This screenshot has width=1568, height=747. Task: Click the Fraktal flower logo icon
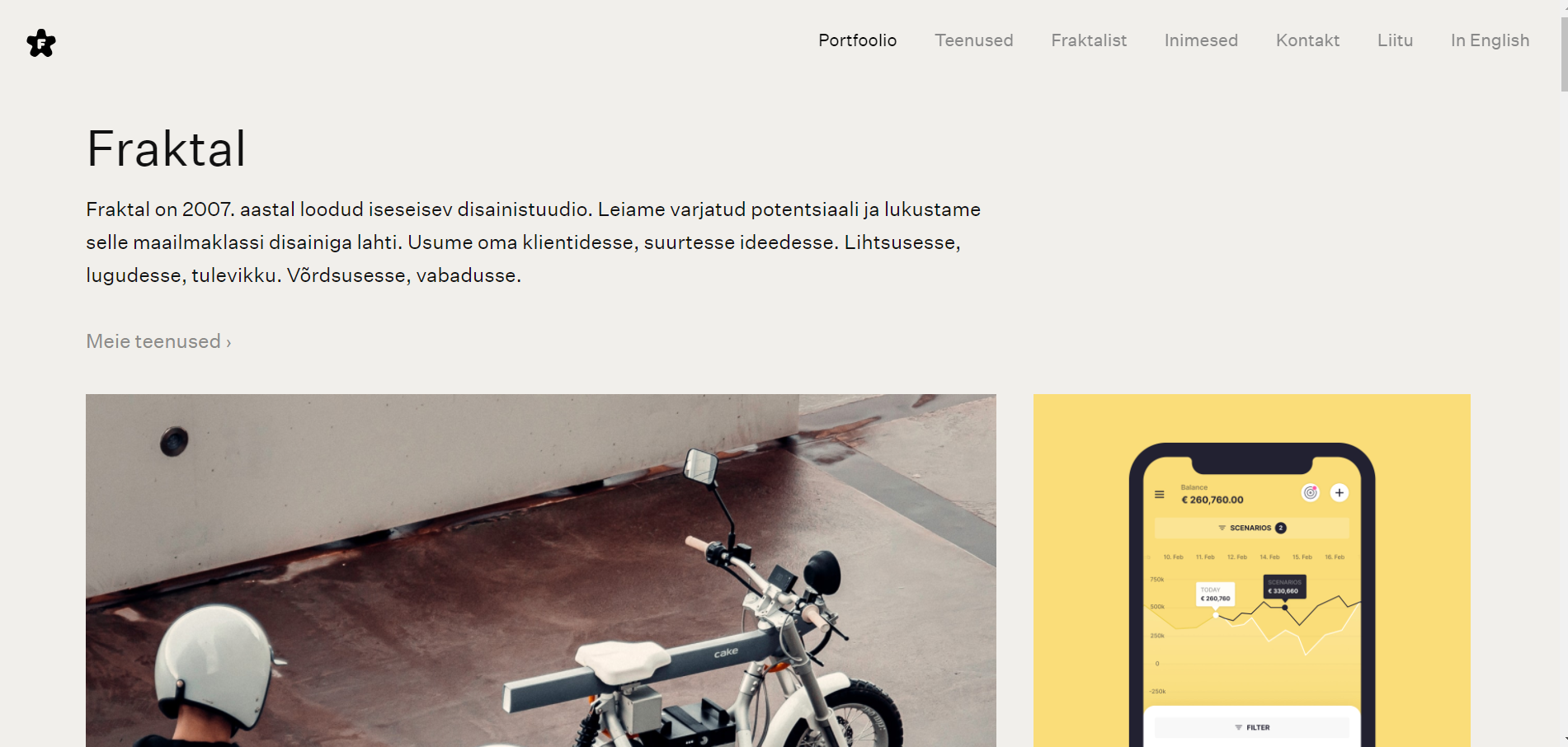coord(41,43)
